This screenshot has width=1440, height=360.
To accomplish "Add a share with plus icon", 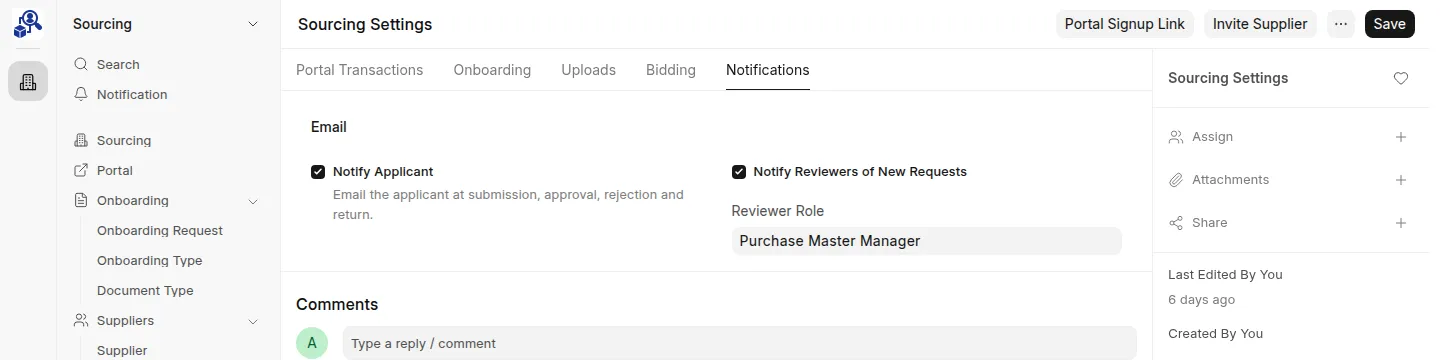I will tap(1401, 223).
